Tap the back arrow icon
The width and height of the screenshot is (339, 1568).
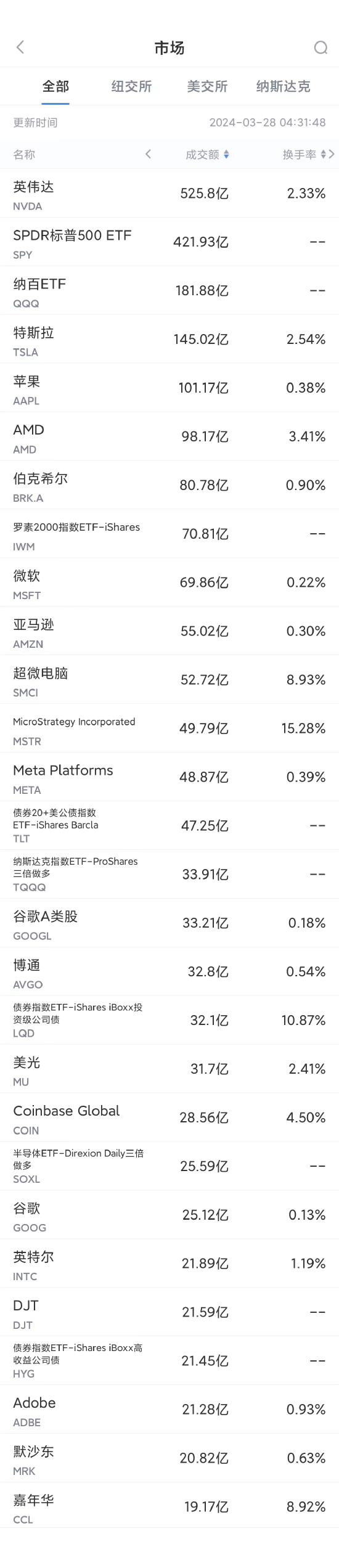20,47
